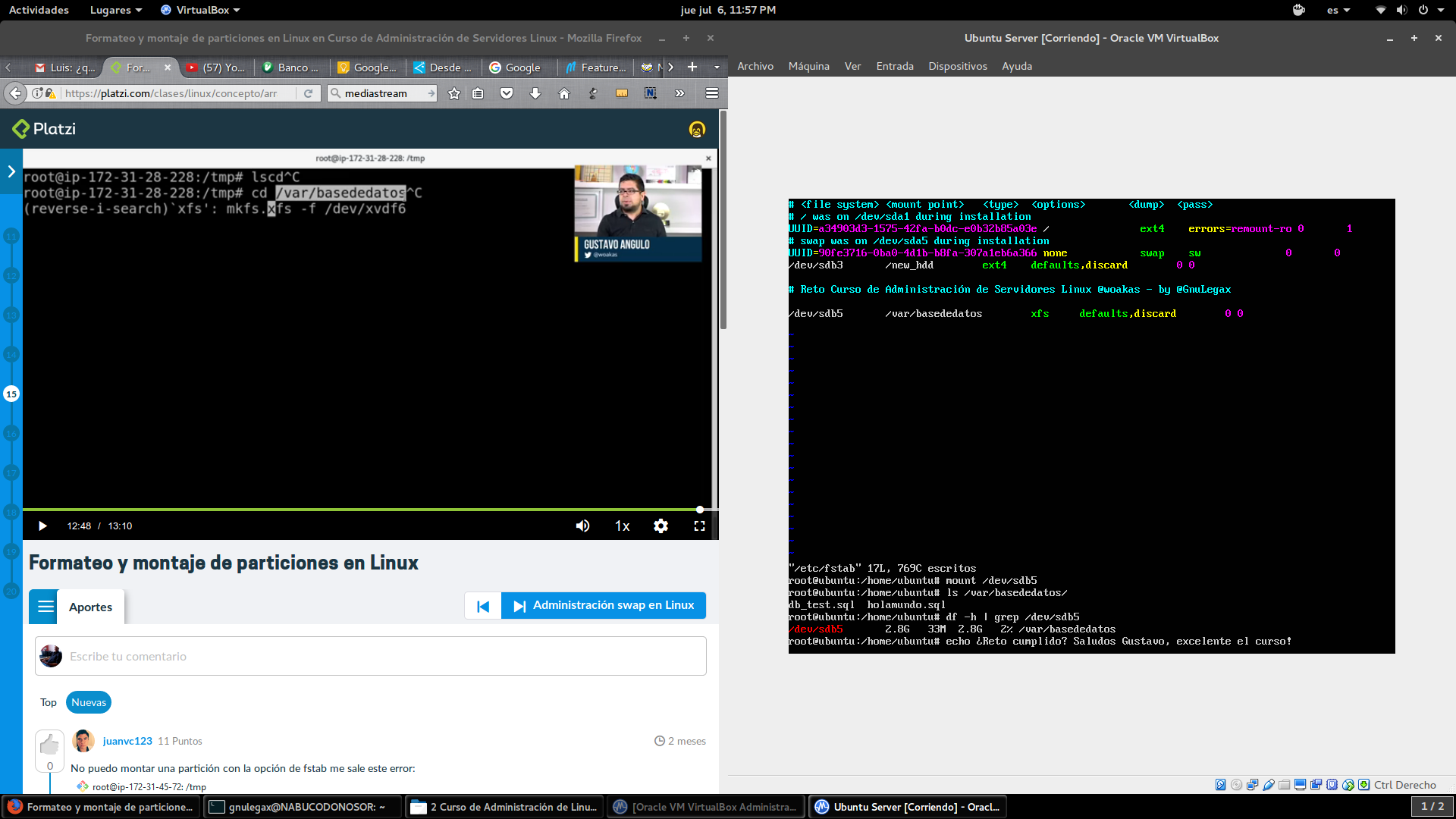This screenshot has height=819, width=1456.
Task: Change playback speed 1x selector
Action: [622, 526]
